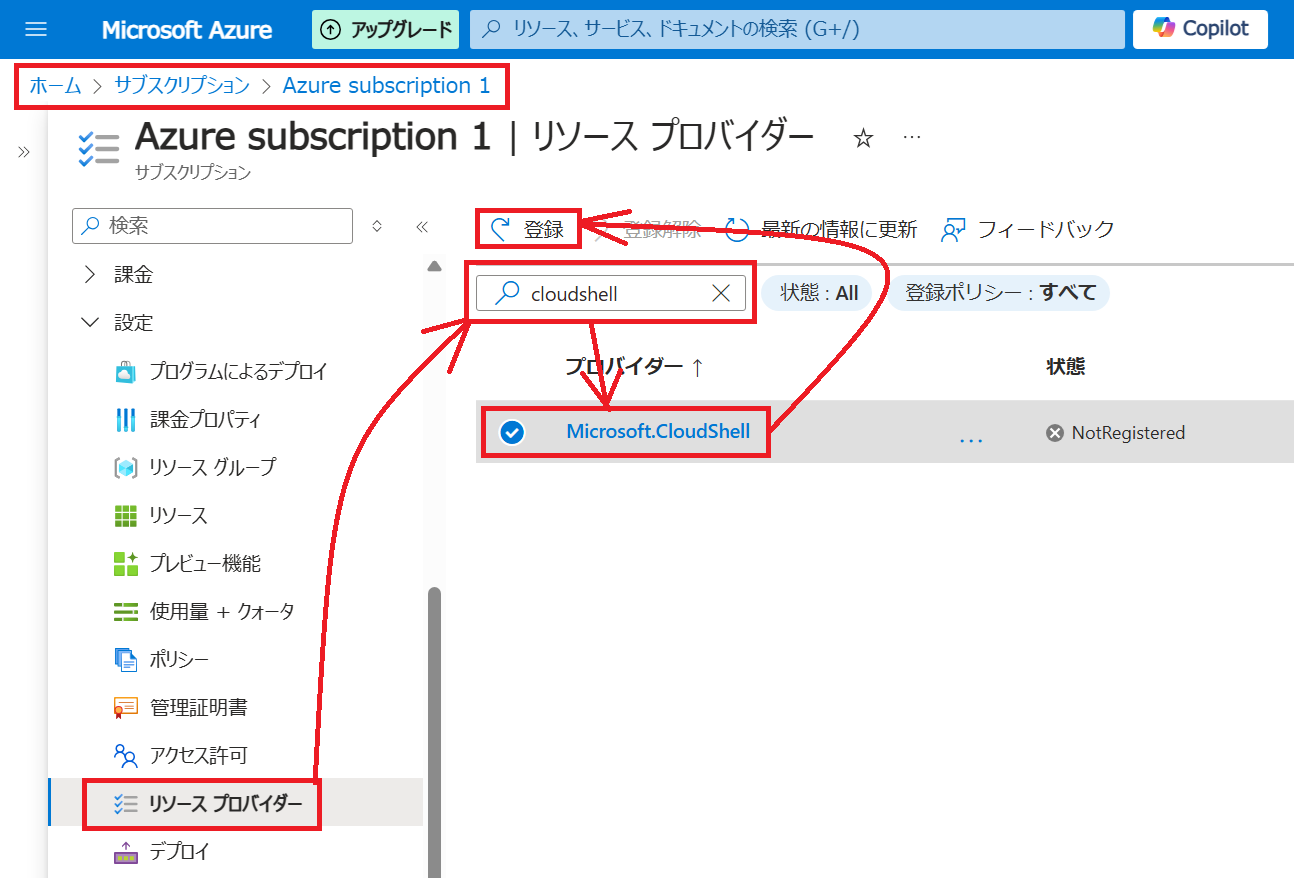Open Azure subscription 1 breadcrumb
The image size is (1294, 878).
(387, 86)
